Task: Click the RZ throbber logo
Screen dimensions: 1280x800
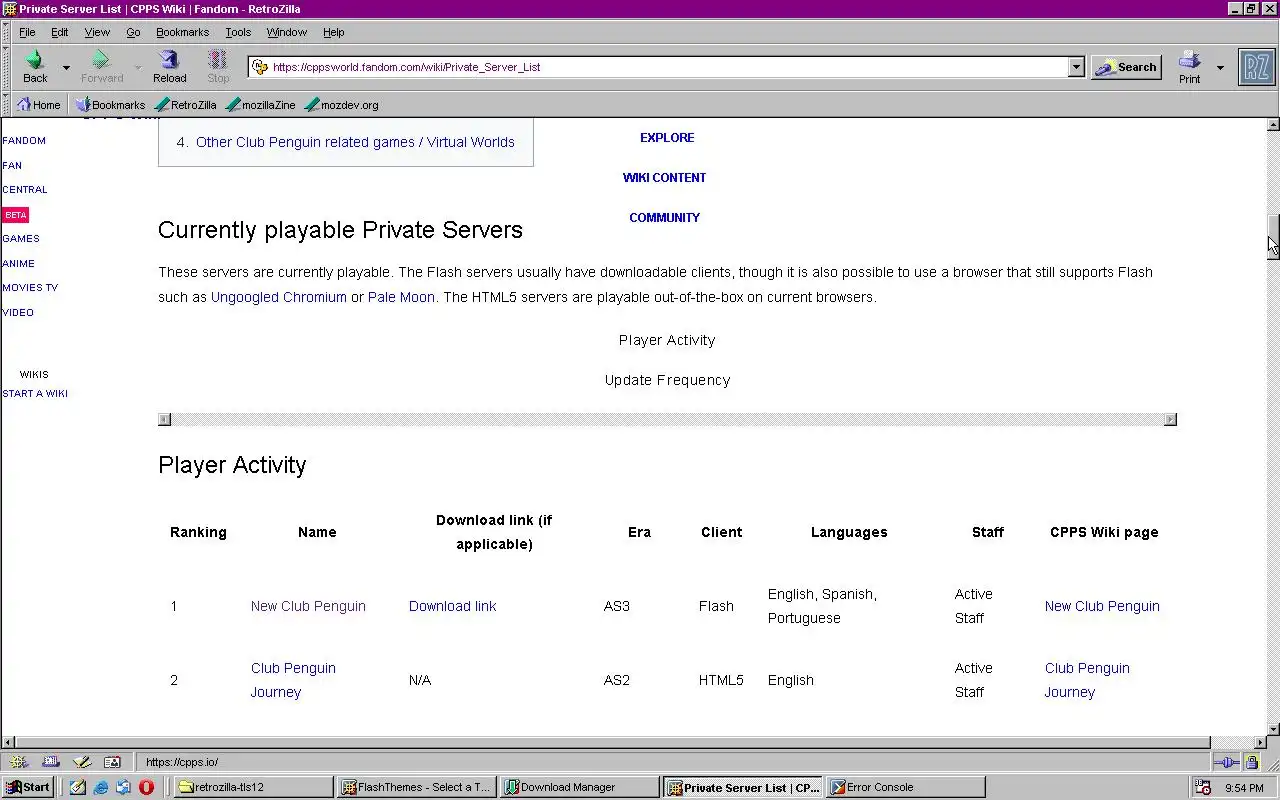Action: (1256, 67)
